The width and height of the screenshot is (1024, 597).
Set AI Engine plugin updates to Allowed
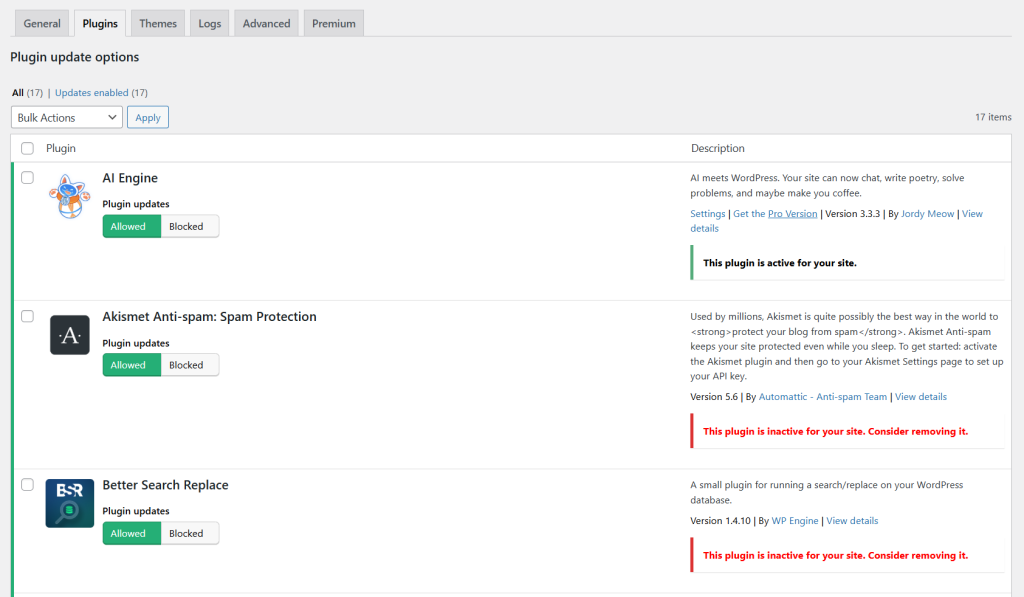pyautogui.click(x=131, y=227)
